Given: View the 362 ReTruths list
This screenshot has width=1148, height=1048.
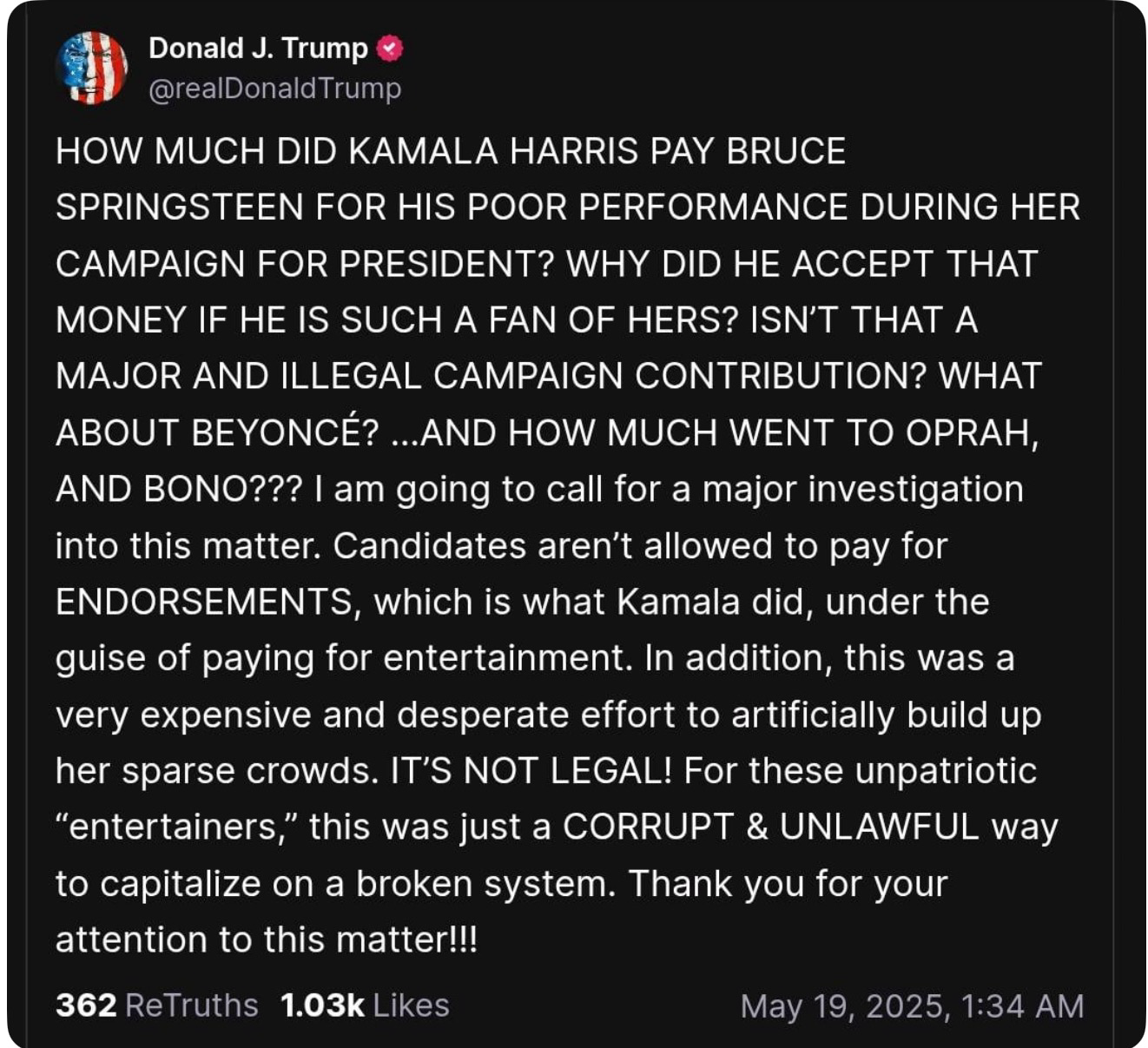Looking at the screenshot, I should 157,1005.
